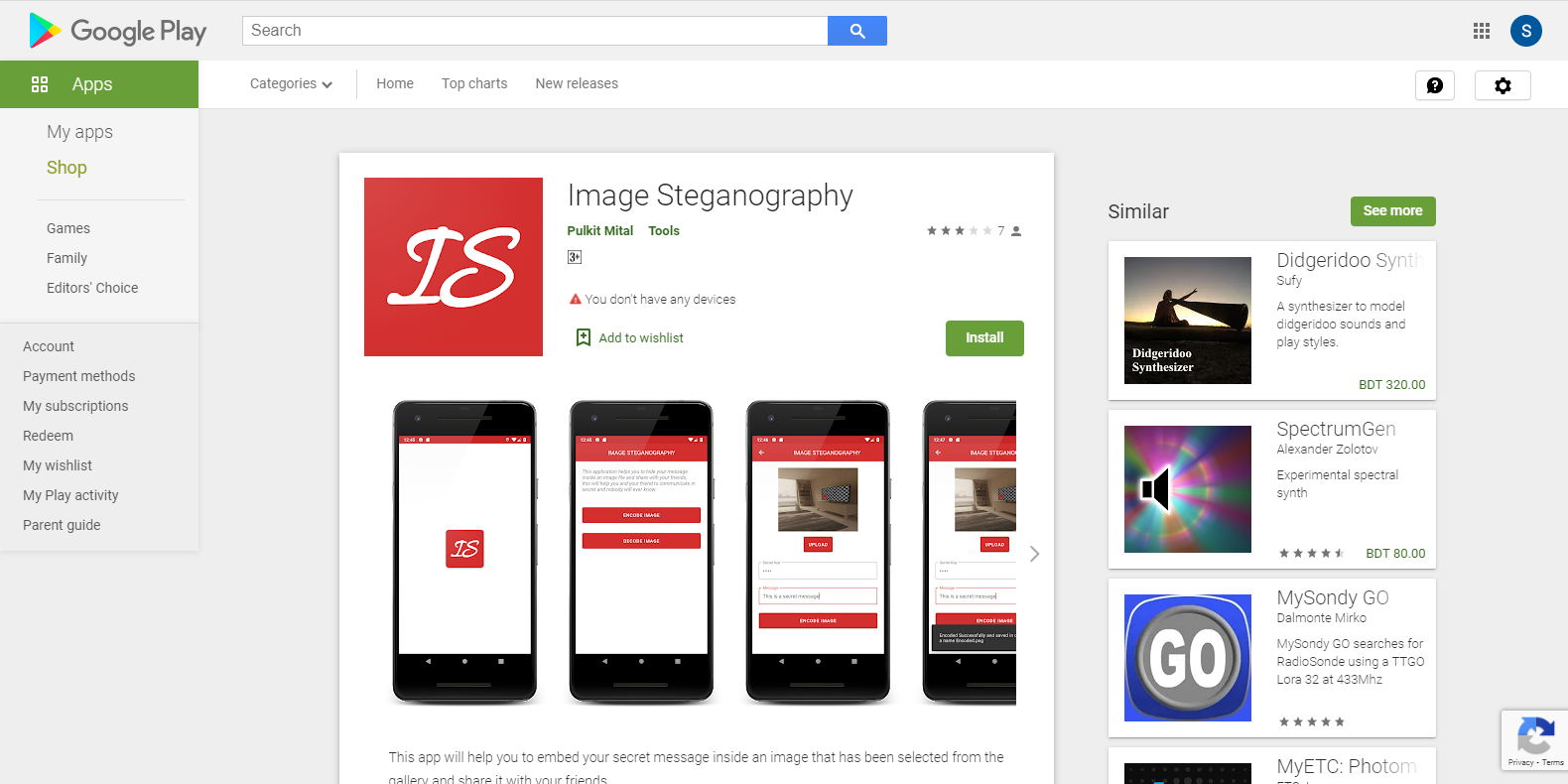The height and width of the screenshot is (784, 1568).
Task: Click the reCAPTCHA badge
Action: tap(1534, 740)
